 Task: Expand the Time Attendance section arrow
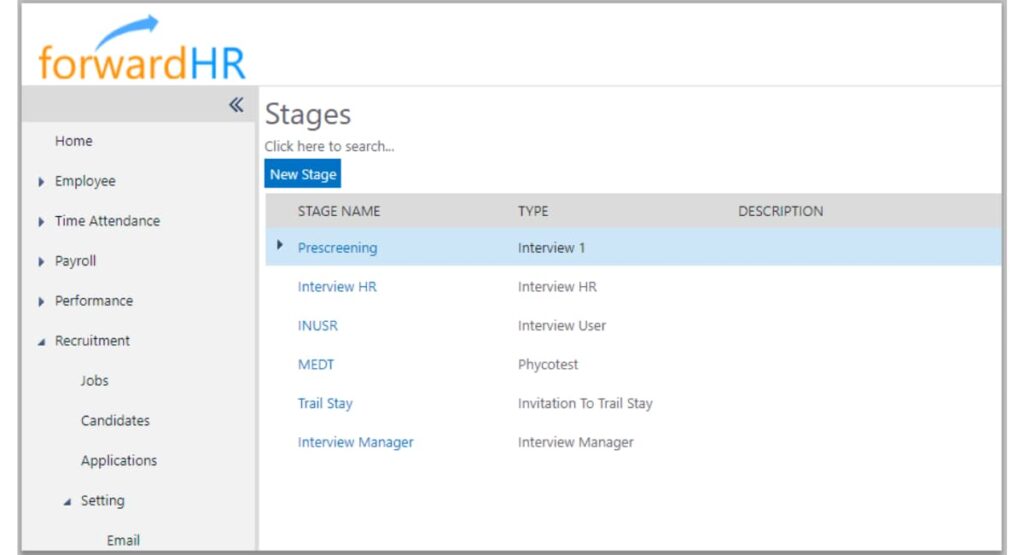point(41,222)
